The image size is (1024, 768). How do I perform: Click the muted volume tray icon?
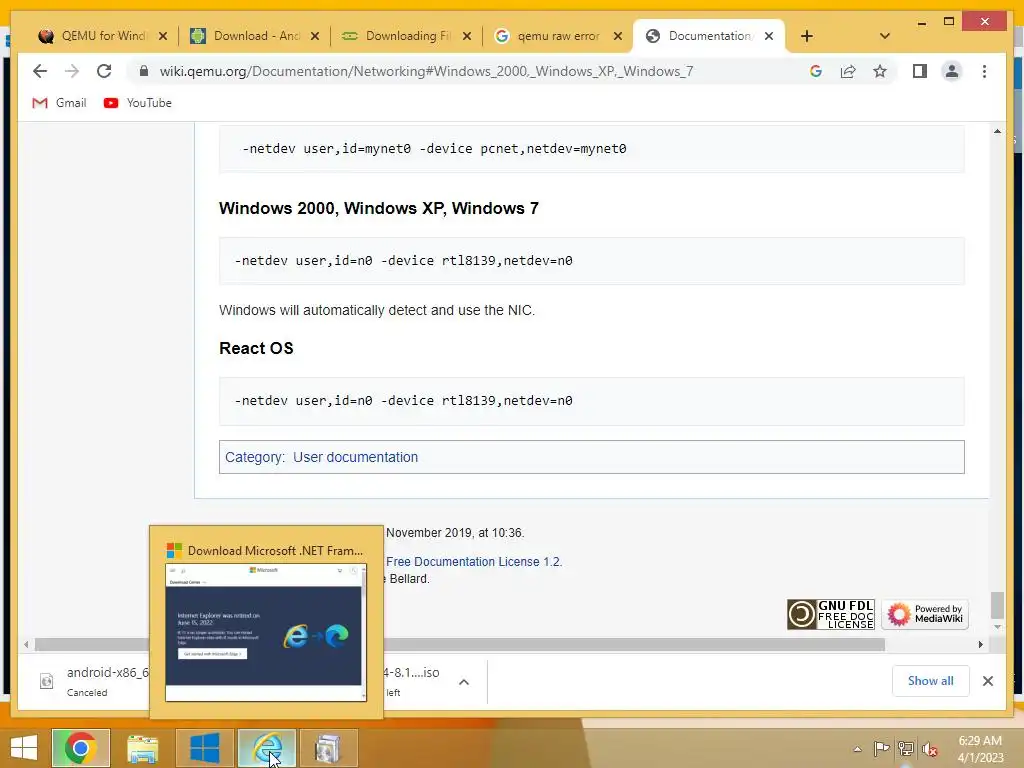pyautogui.click(x=930, y=749)
